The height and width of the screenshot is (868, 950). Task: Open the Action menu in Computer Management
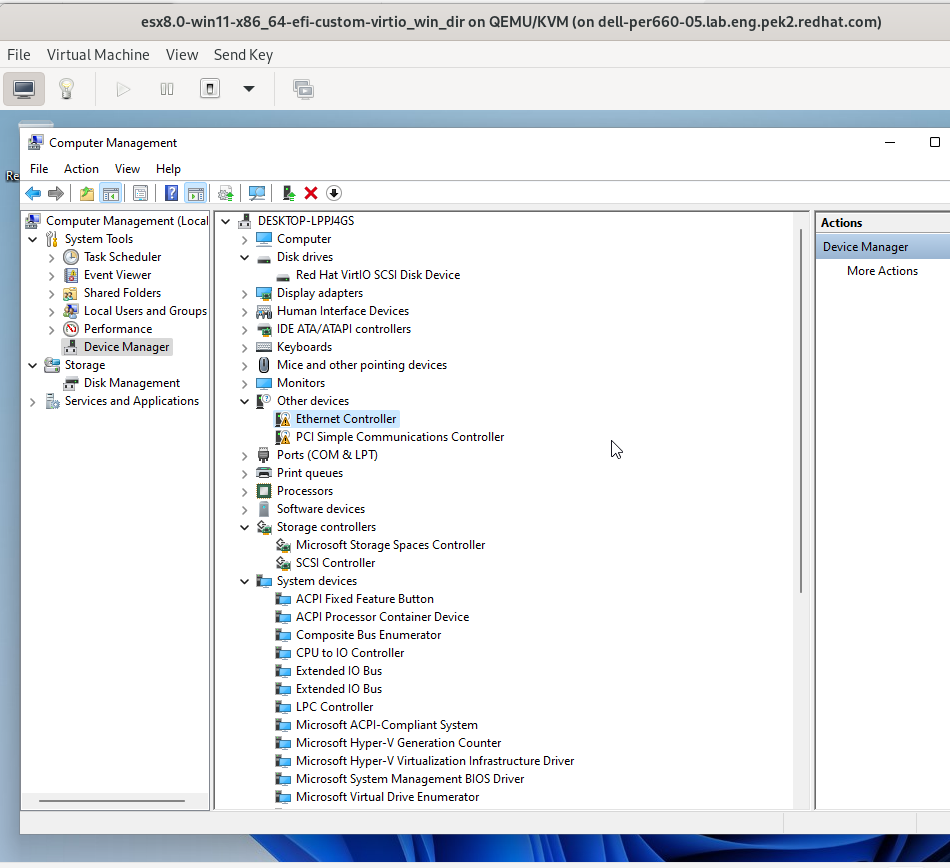tap(81, 169)
